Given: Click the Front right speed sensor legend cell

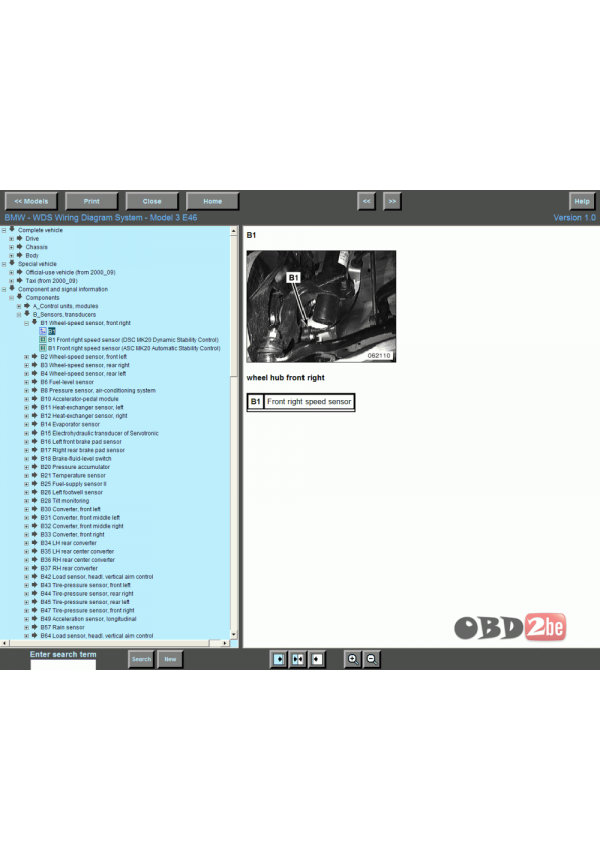Looking at the screenshot, I should (309, 401).
